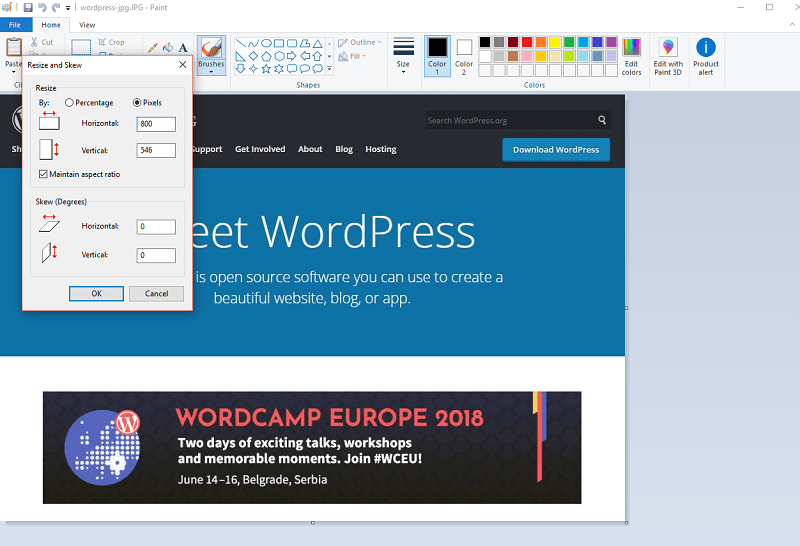The image size is (800, 546).
Task: Choose the Diamond shape
Action: [x=254, y=56]
